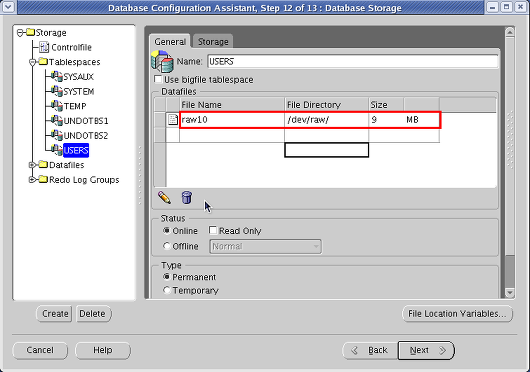Collapse the Storage root node
The image size is (530, 372).
click(20, 33)
